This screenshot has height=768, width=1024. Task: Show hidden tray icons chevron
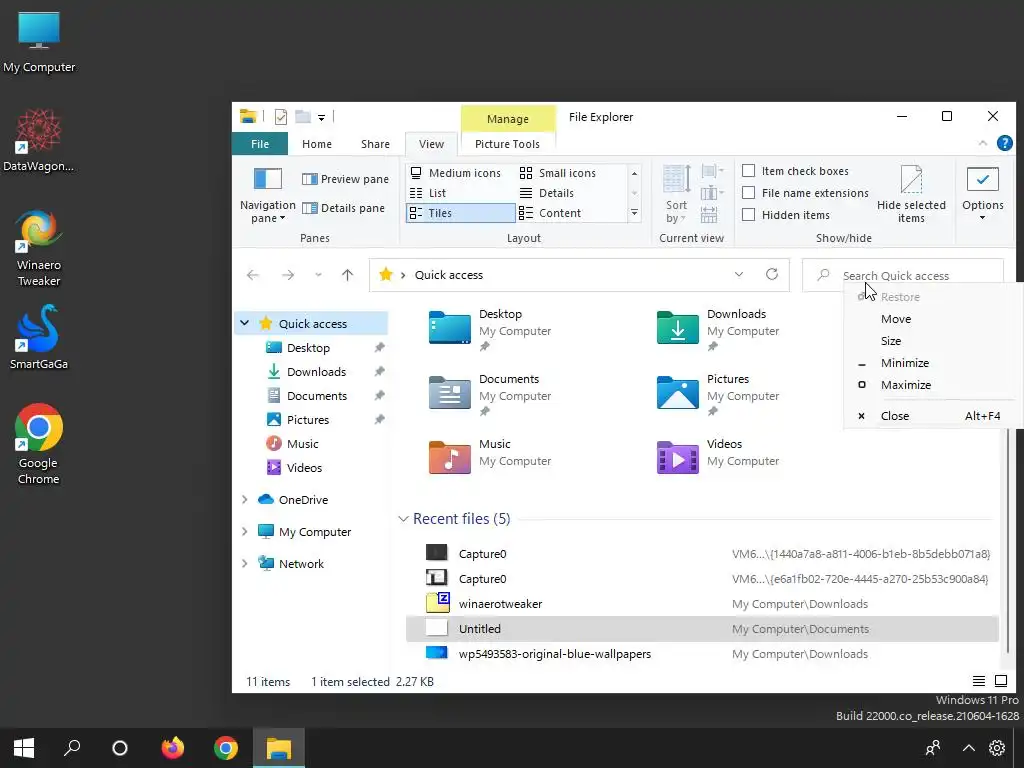coord(968,748)
